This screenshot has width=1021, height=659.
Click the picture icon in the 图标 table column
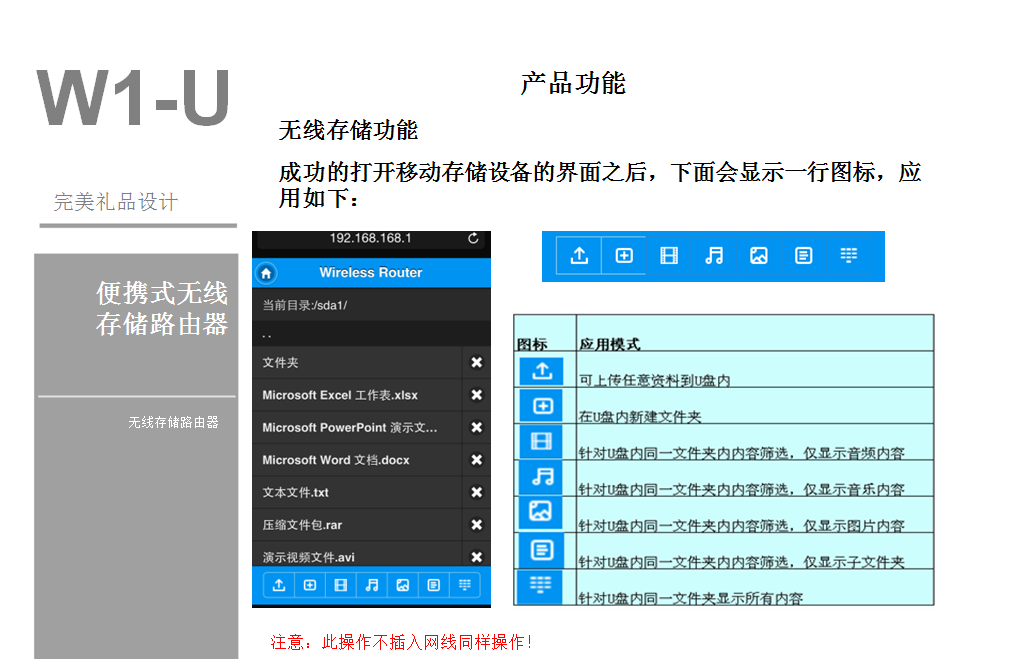[541, 512]
